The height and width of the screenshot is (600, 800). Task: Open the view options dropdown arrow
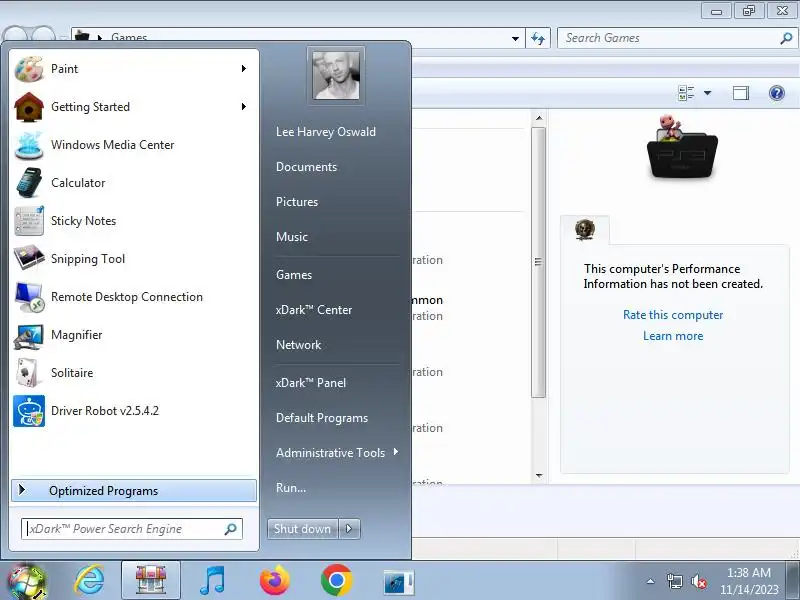(x=707, y=93)
